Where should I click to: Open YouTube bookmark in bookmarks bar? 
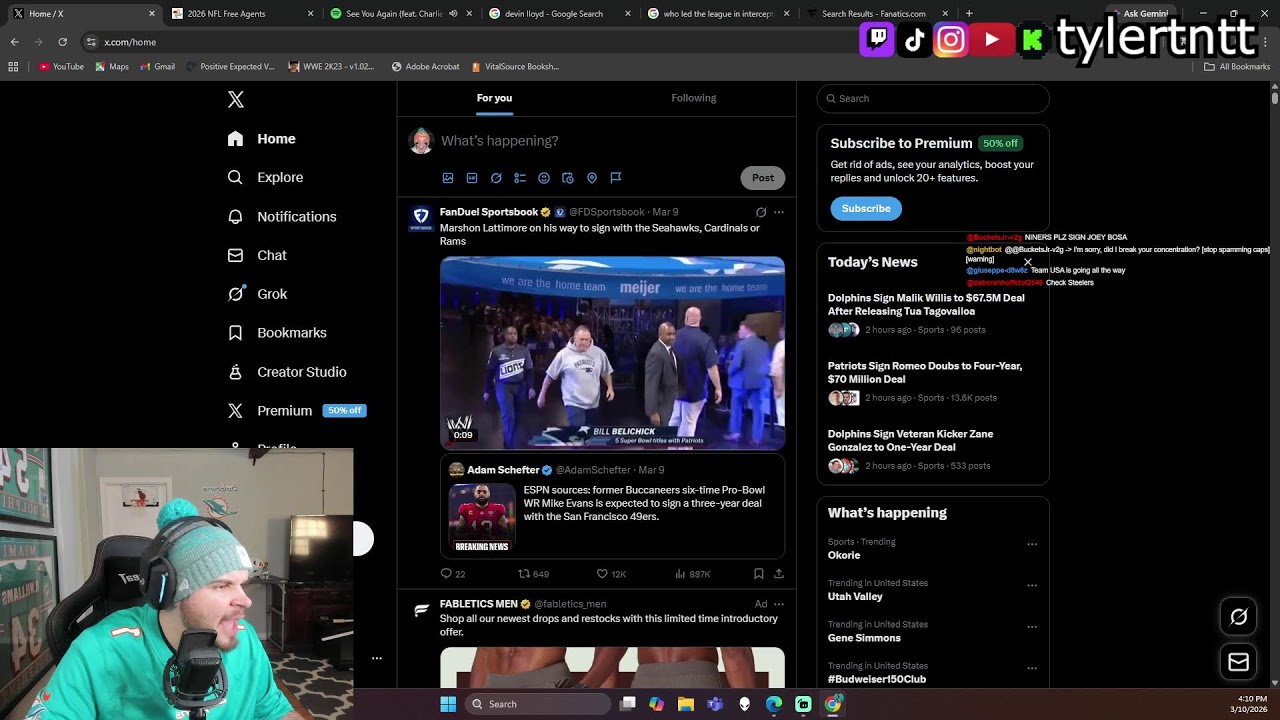pos(61,67)
